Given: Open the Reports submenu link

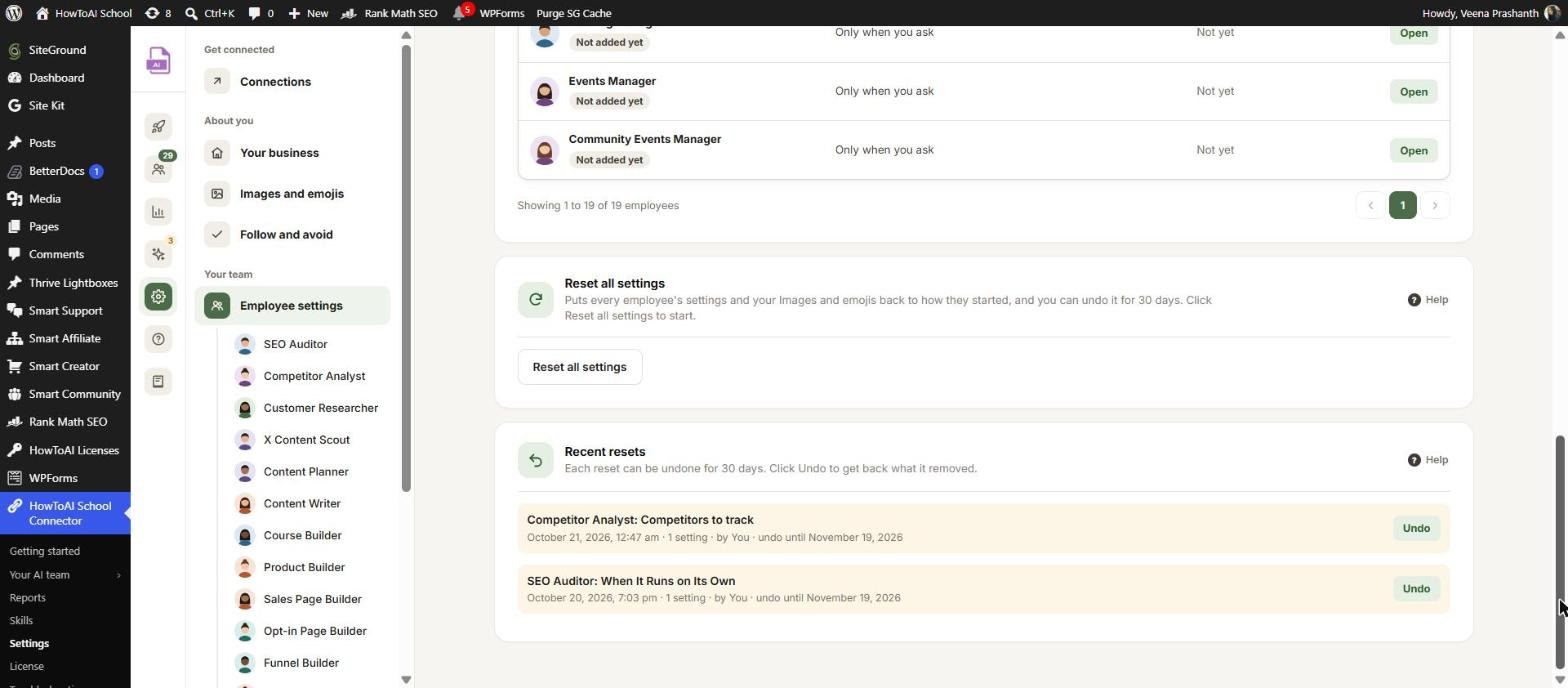Looking at the screenshot, I should [x=28, y=598].
